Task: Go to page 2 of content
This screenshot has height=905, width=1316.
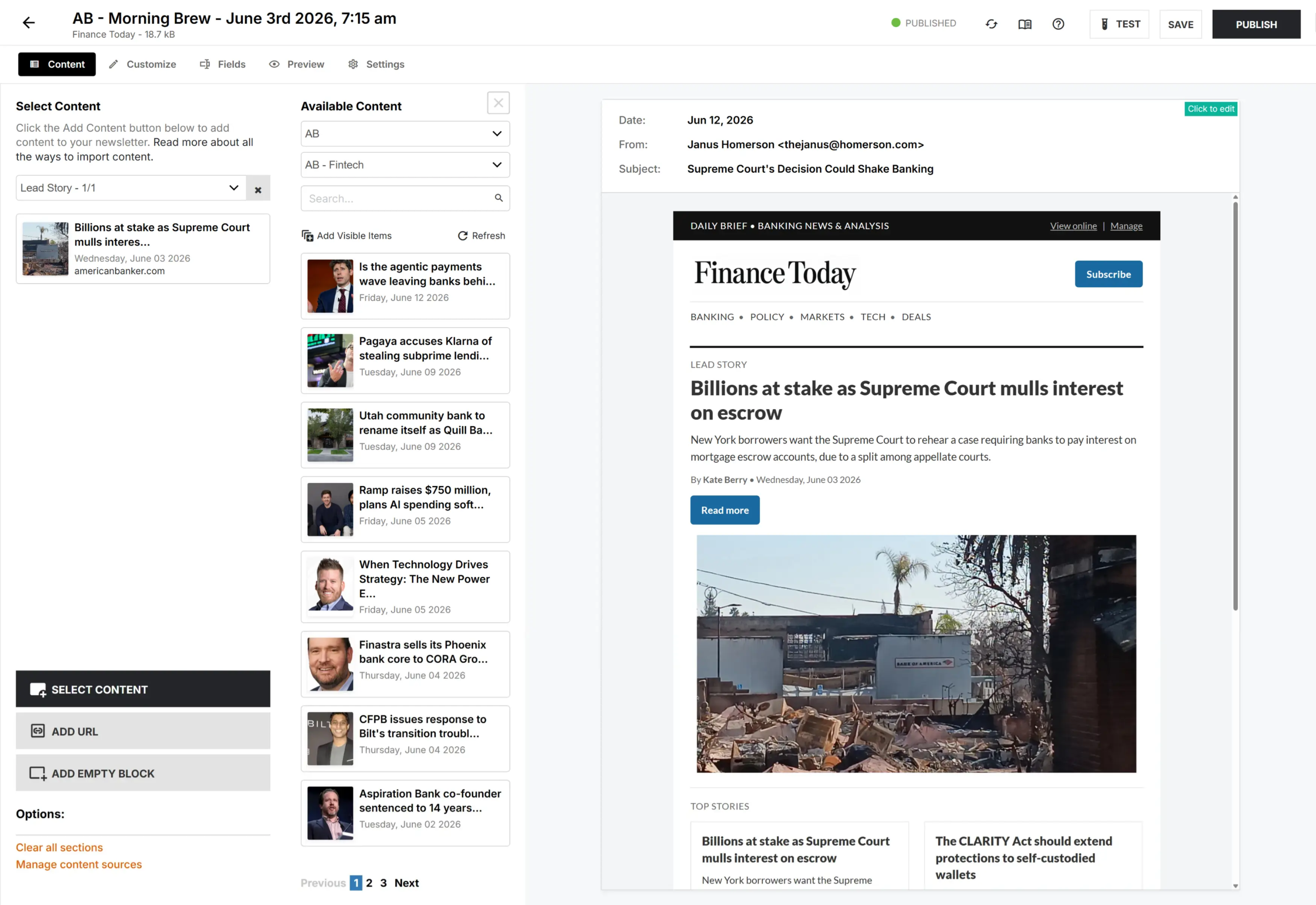Action: (369, 883)
